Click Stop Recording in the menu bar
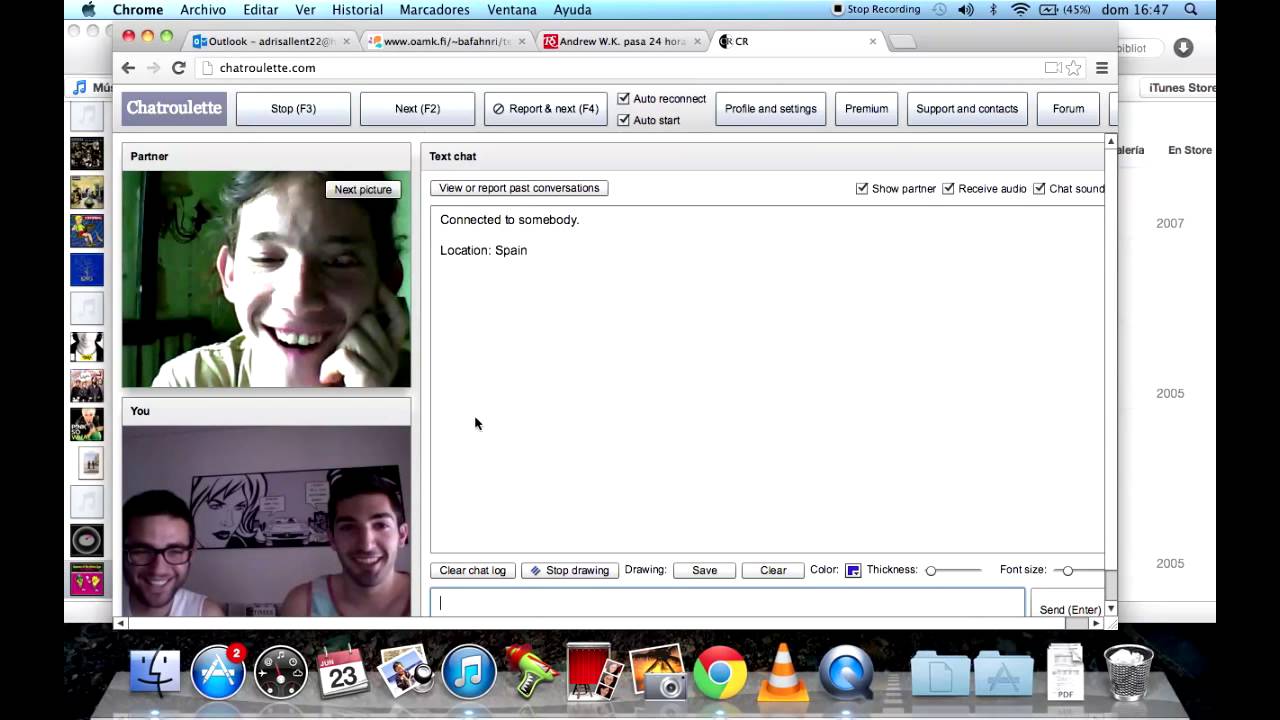Screen dimensions: 1280x720 876,10
